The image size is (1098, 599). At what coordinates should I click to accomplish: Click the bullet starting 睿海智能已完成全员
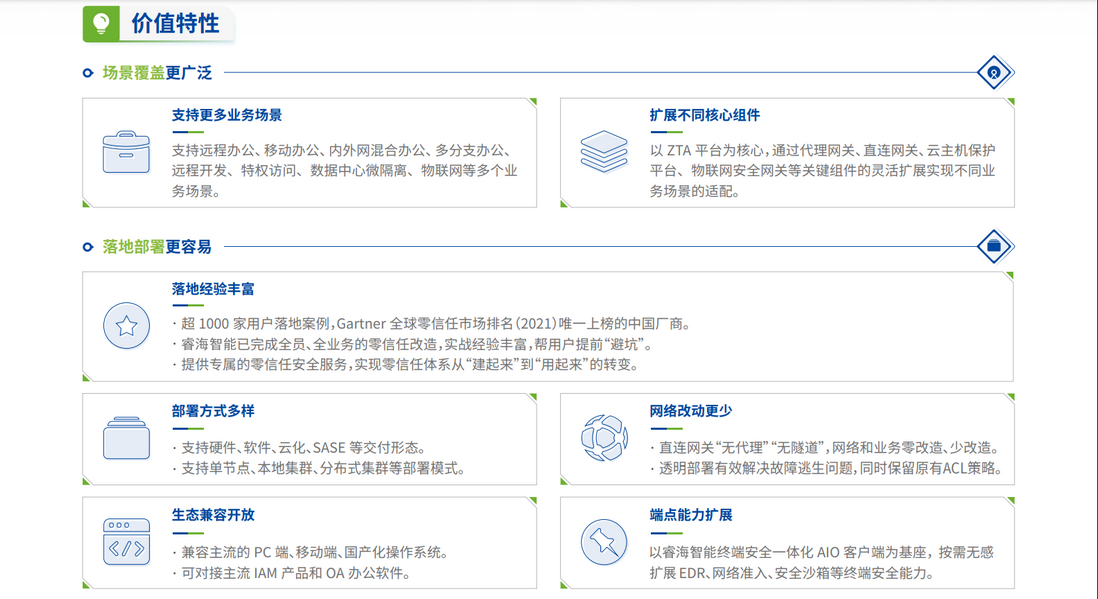[x=414, y=344]
